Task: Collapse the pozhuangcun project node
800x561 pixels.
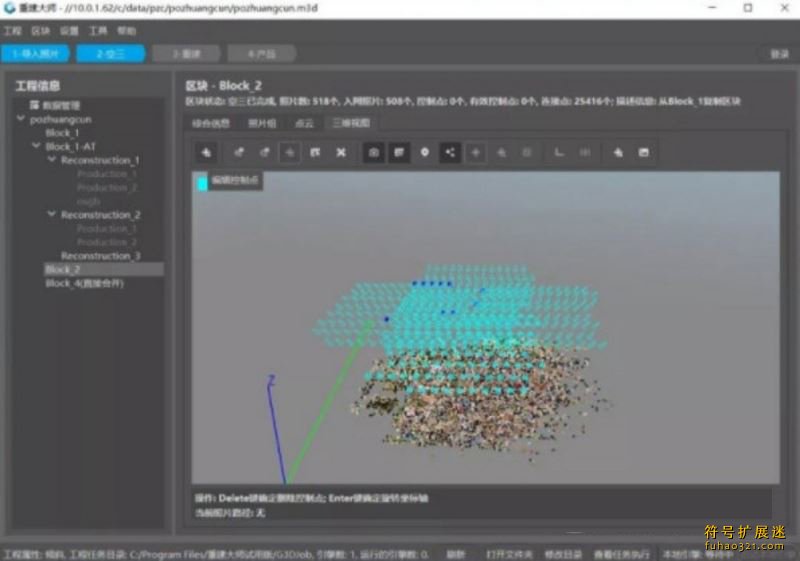Action: click(x=22, y=118)
